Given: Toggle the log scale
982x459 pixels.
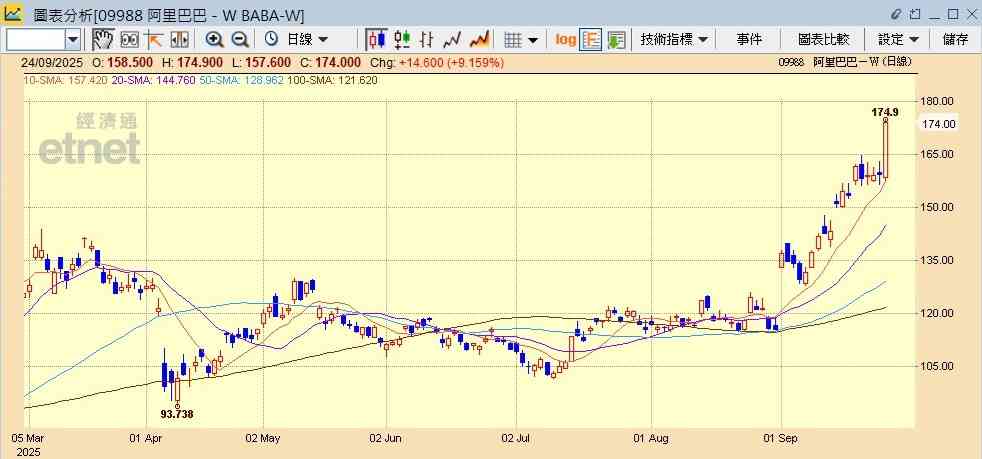Looking at the screenshot, I should coord(566,39).
